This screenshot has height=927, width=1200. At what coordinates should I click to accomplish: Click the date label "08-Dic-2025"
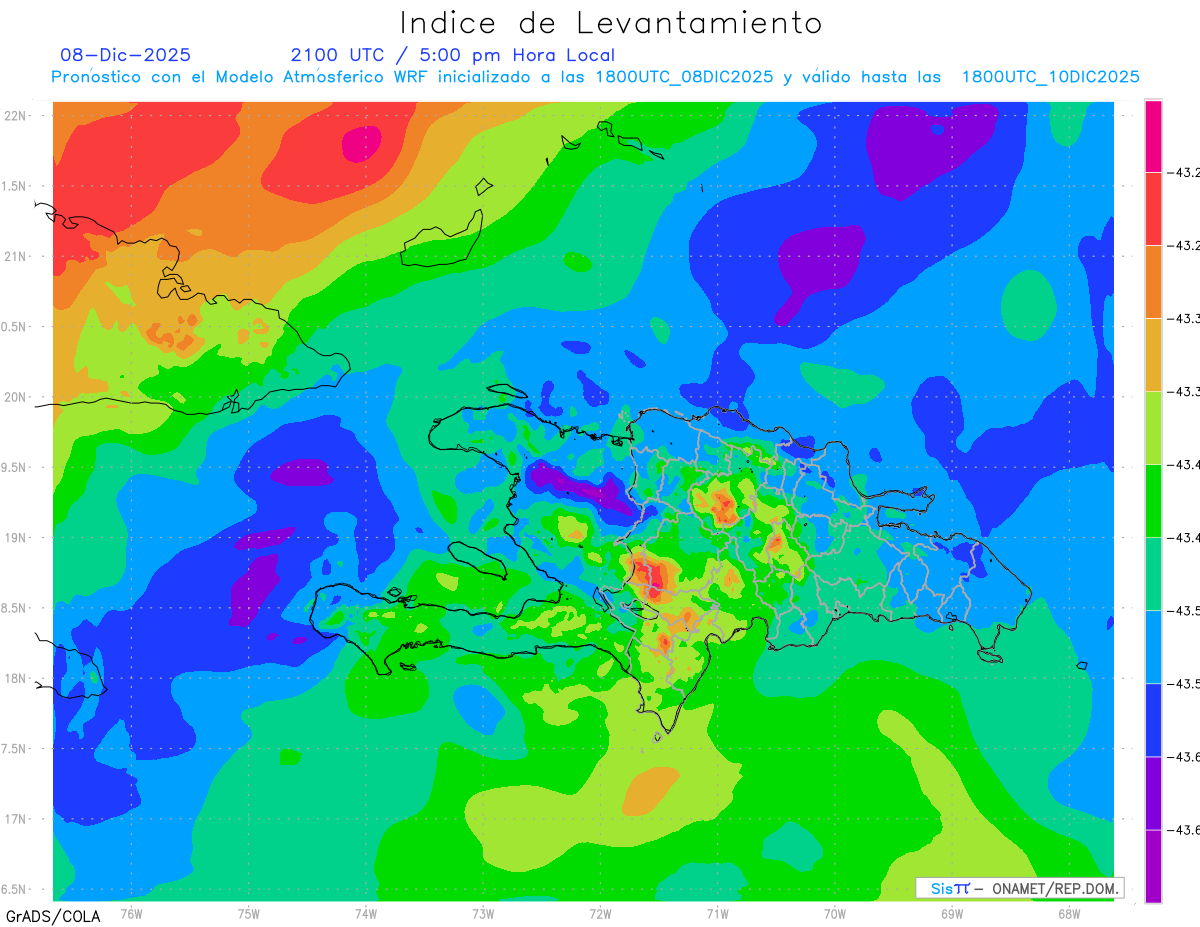point(126,55)
